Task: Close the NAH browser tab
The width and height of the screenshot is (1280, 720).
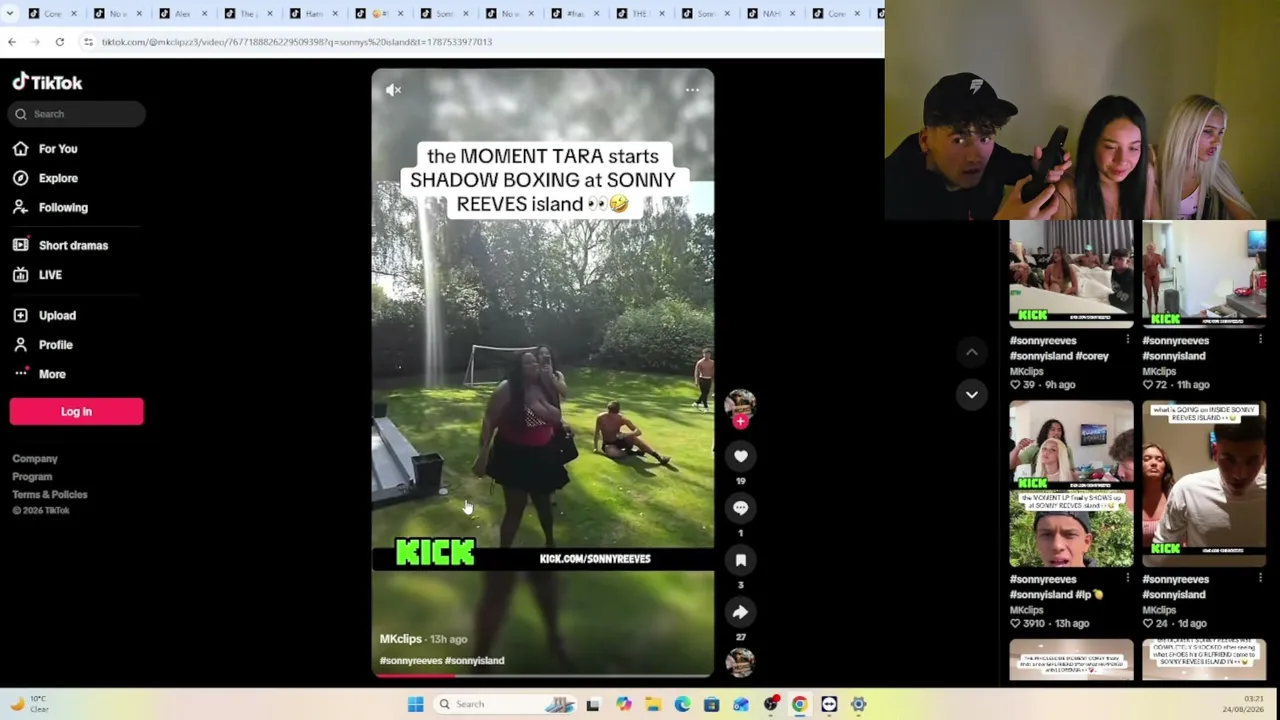Action: (792, 13)
